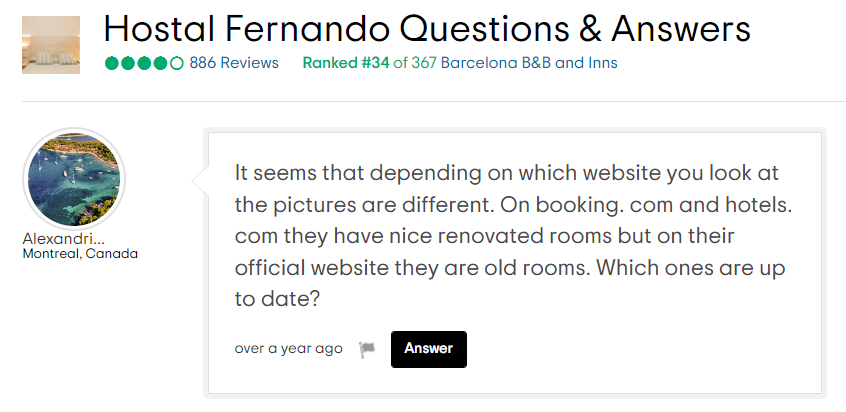
Task: Open Barcelona B&B and Inns link
Action: pos(529,63)
